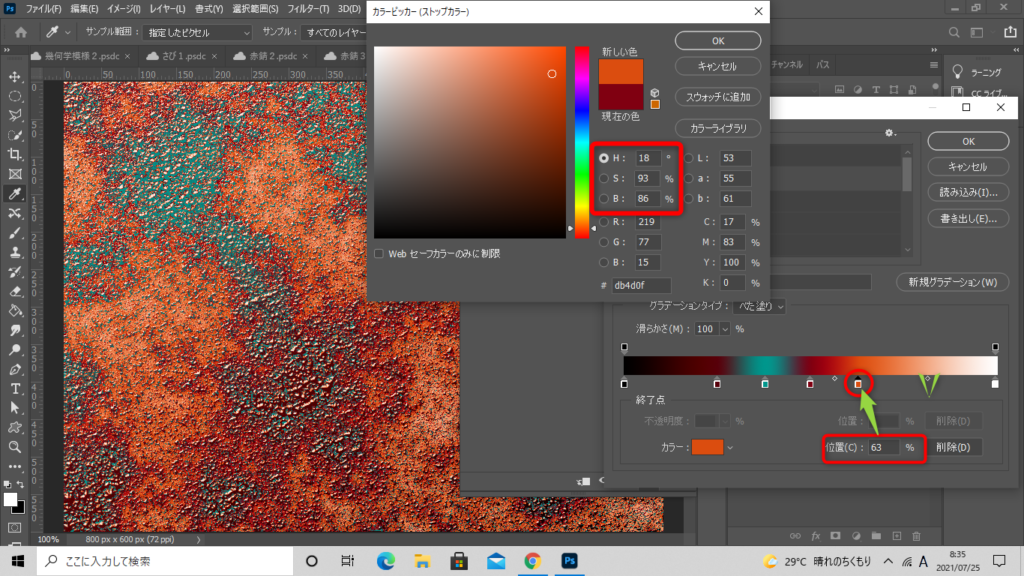Click the orange カラー swatch in gradient editor

(707, 447)
